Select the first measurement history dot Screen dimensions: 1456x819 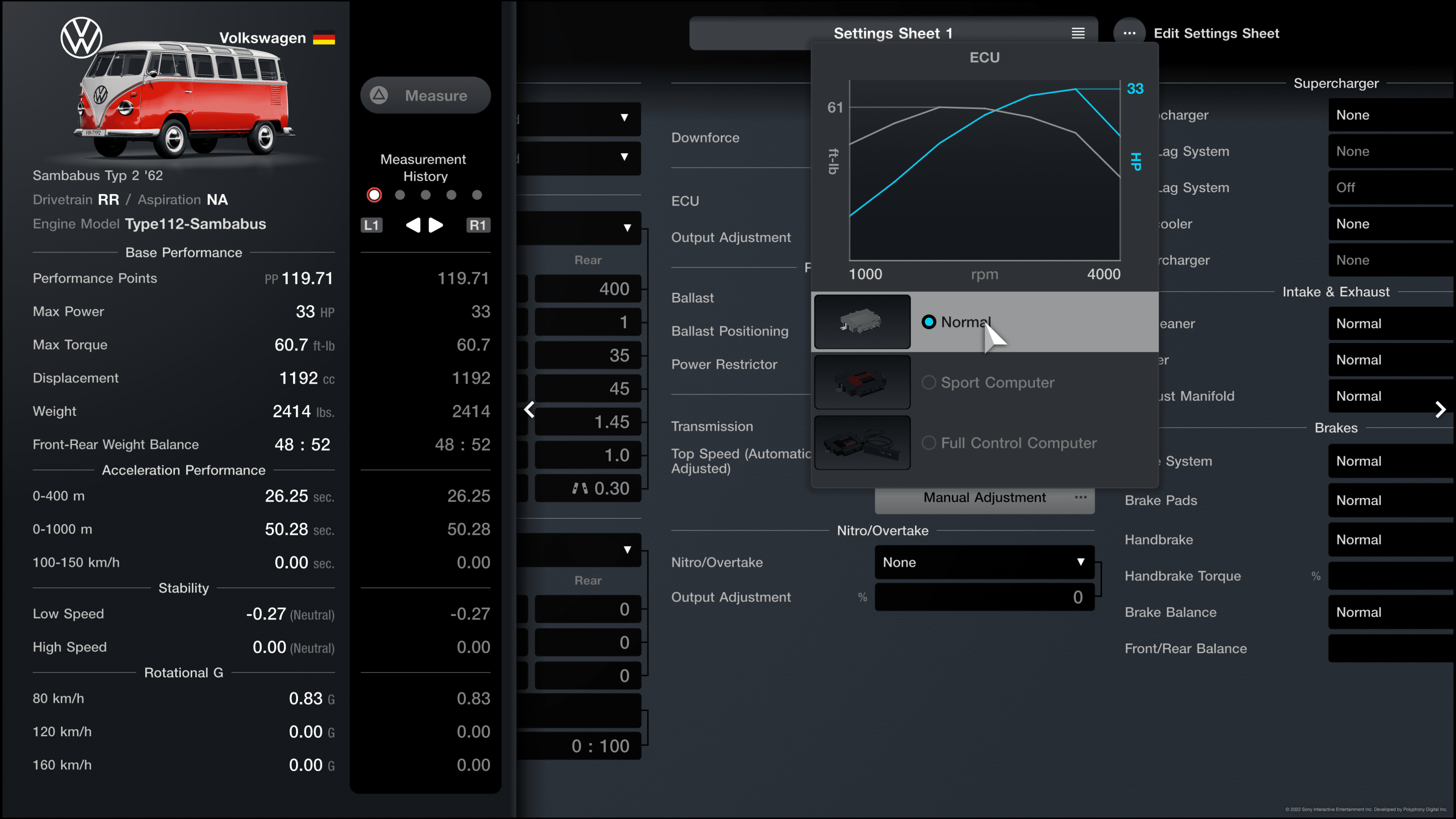374,195
